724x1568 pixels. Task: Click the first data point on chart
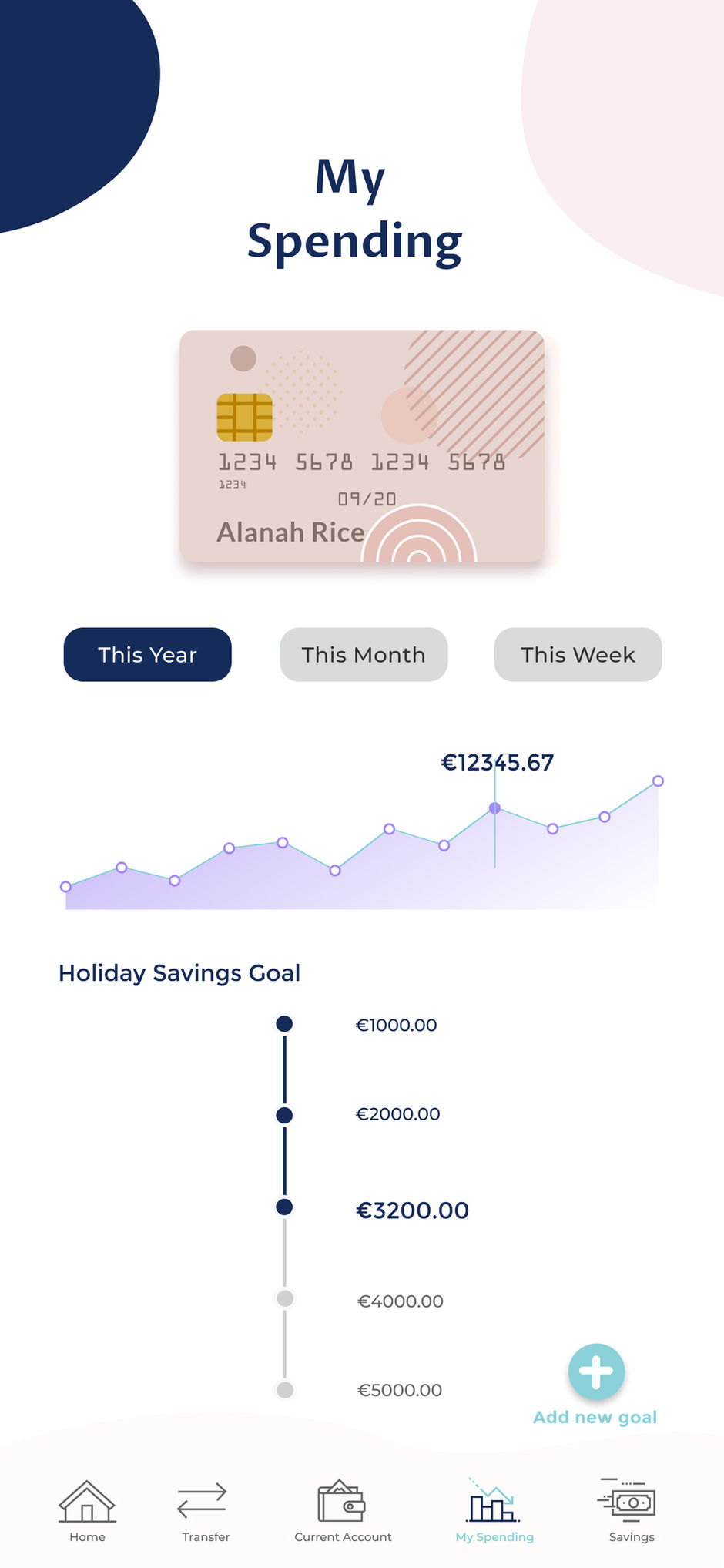(65, 887)
